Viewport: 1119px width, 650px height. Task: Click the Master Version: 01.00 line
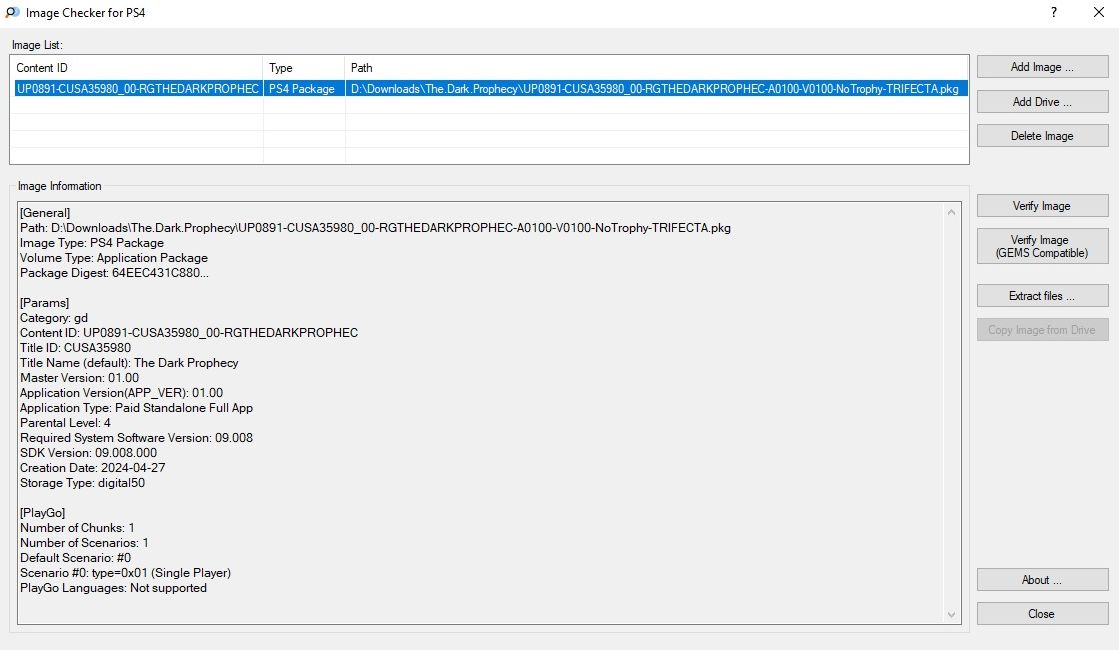[x=79, y=377]
